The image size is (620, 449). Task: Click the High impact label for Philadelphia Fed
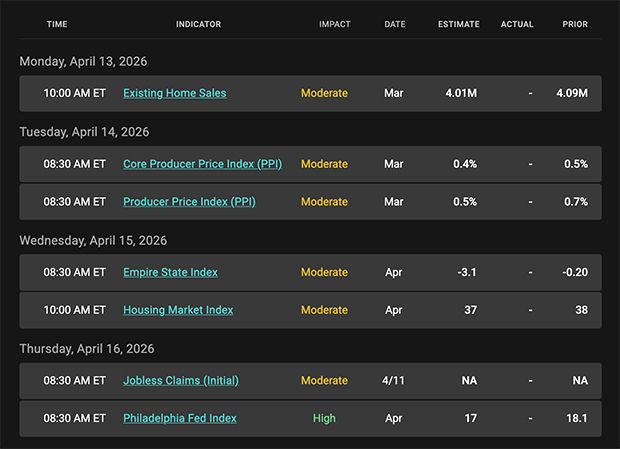[324, 418]
